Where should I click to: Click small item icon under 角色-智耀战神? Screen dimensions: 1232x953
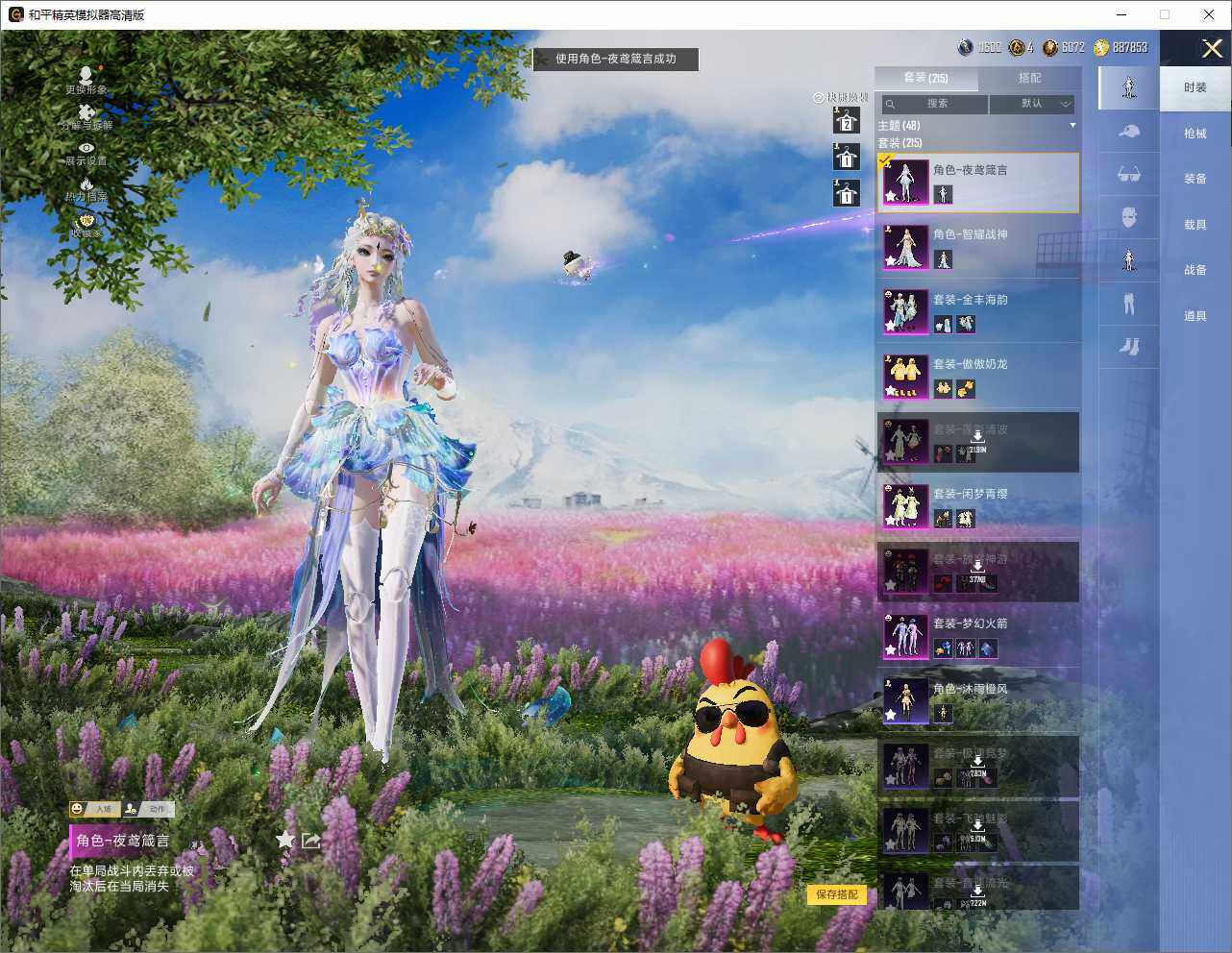(943, 259)
